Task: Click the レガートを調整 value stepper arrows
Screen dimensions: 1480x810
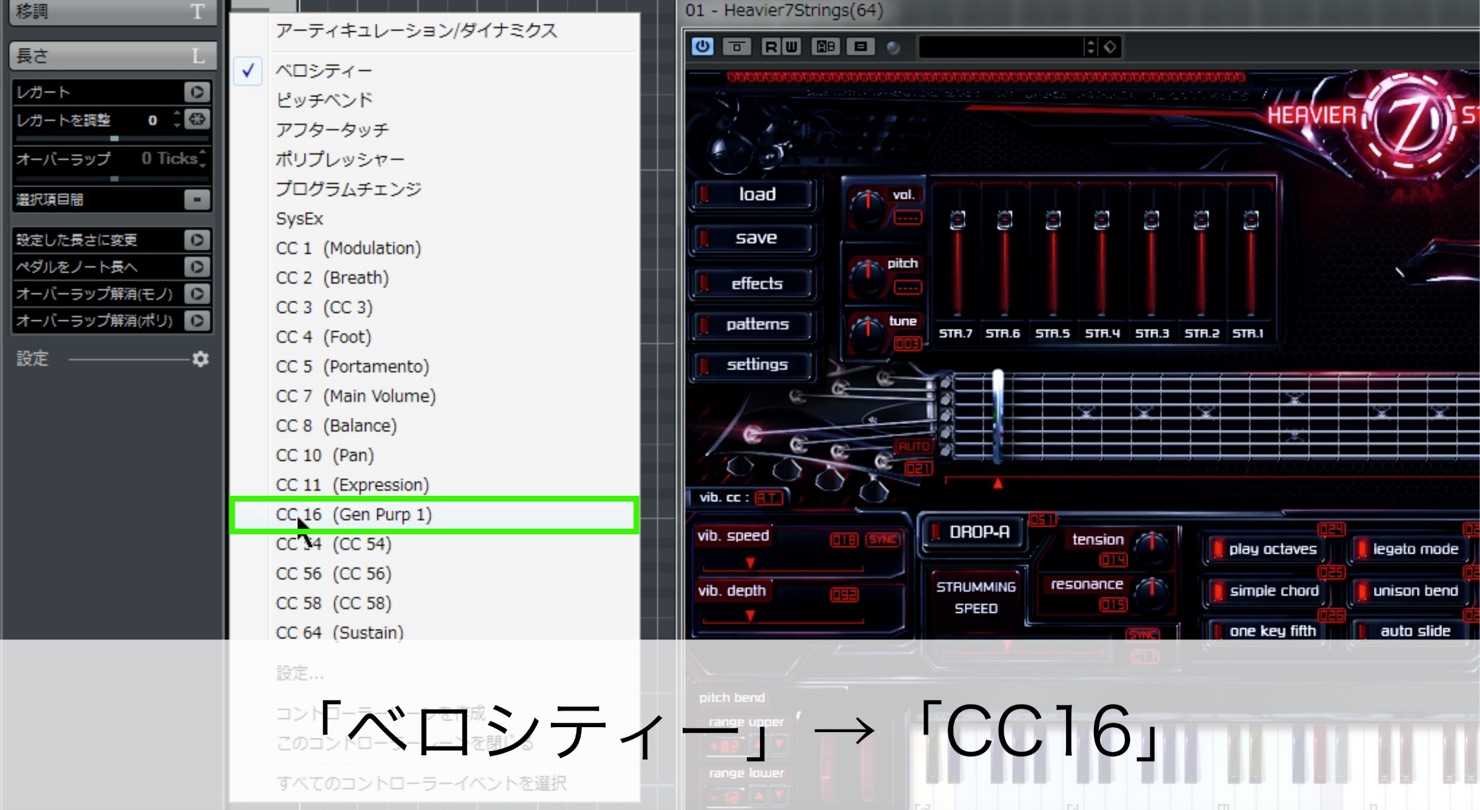Action: [176, 120]
